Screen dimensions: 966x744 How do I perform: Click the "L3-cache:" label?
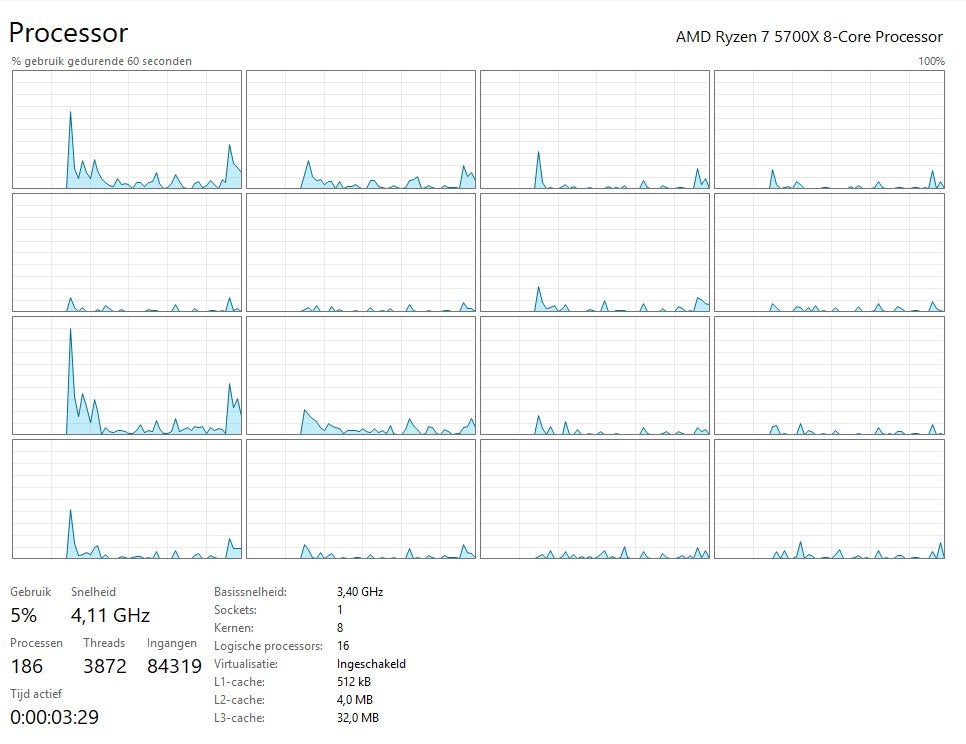pos(239,718)
